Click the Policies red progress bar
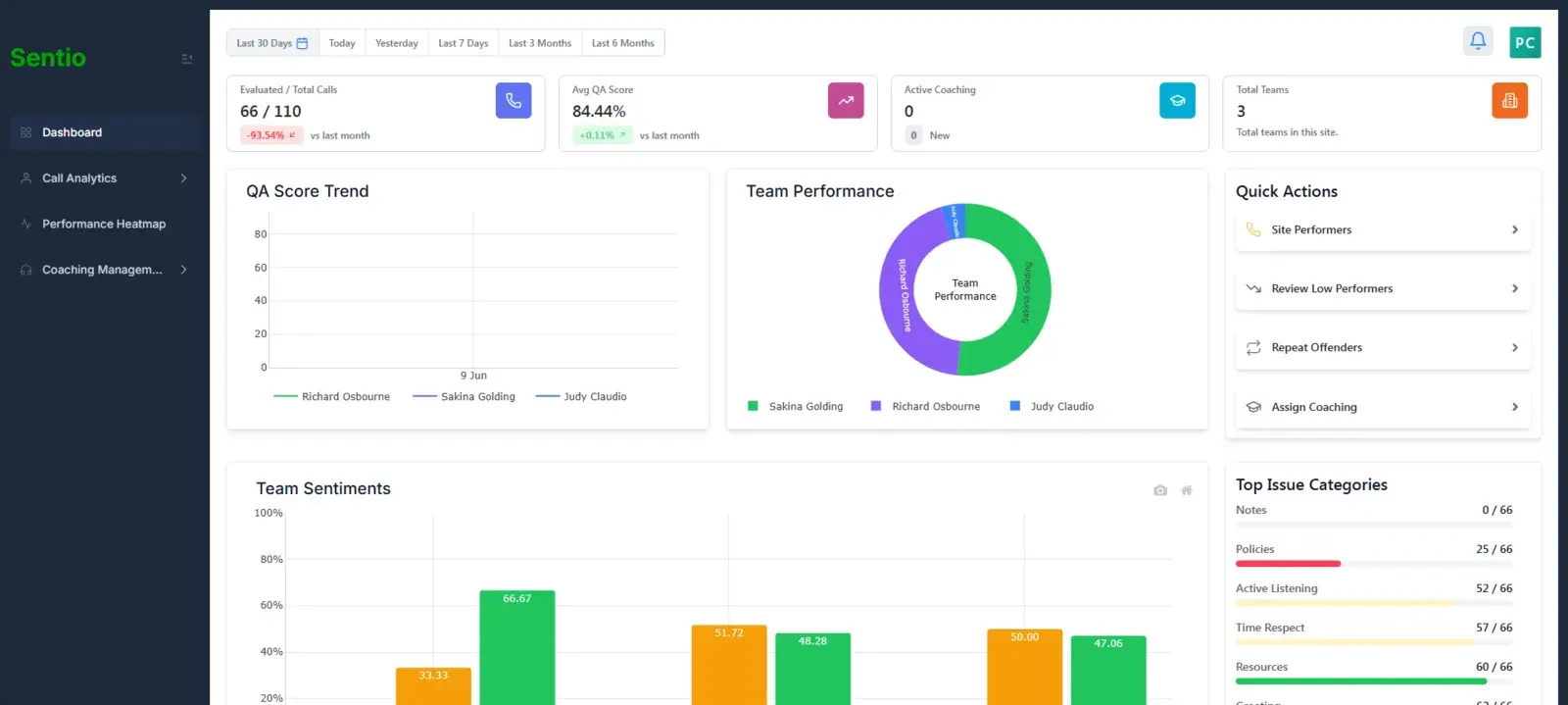This screenshot has height=705, width=1568. click(x=1288, y=564)
